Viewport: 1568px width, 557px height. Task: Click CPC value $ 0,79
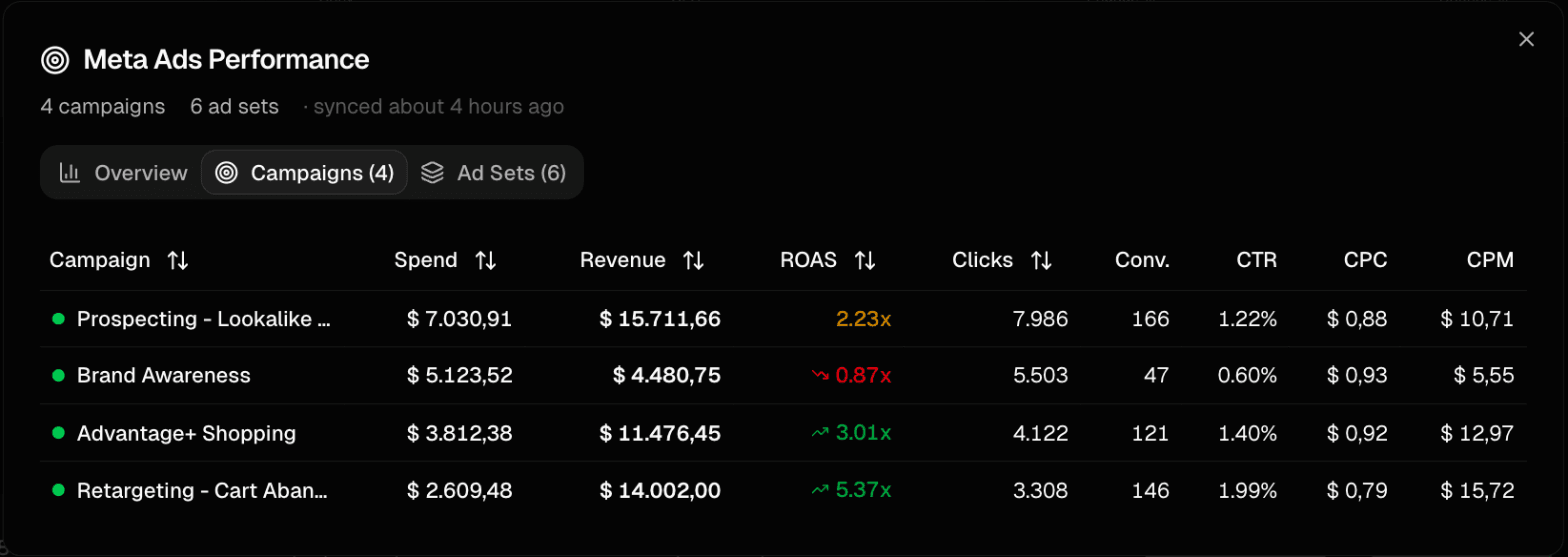click(1358, 490)
